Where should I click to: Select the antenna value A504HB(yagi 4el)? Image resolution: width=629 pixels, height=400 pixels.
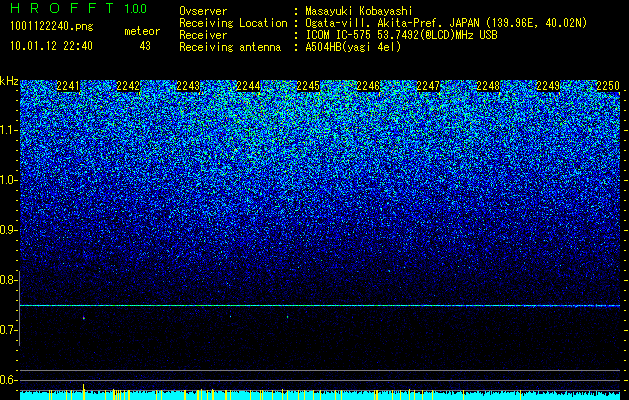point(353,47)
